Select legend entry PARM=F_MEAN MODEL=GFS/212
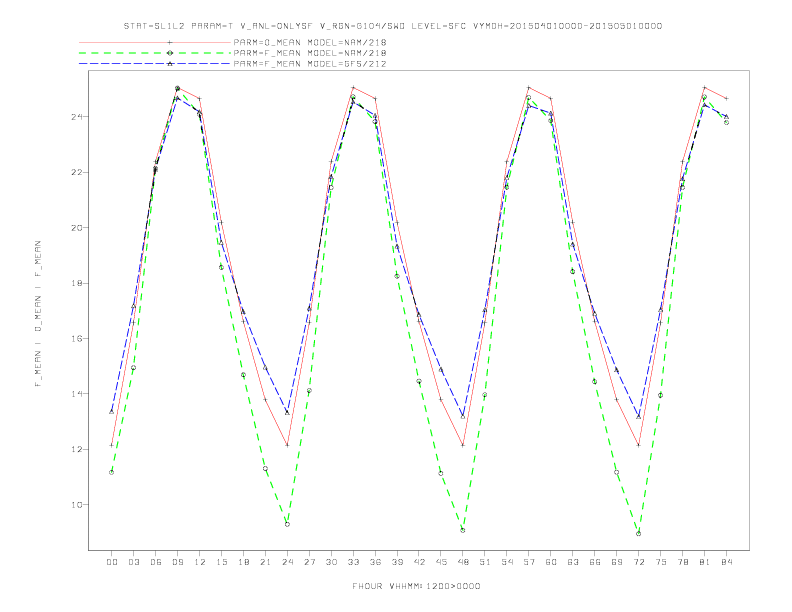Image resolution: width=792 pixels, height=612 pixels. tap(310, 64)
